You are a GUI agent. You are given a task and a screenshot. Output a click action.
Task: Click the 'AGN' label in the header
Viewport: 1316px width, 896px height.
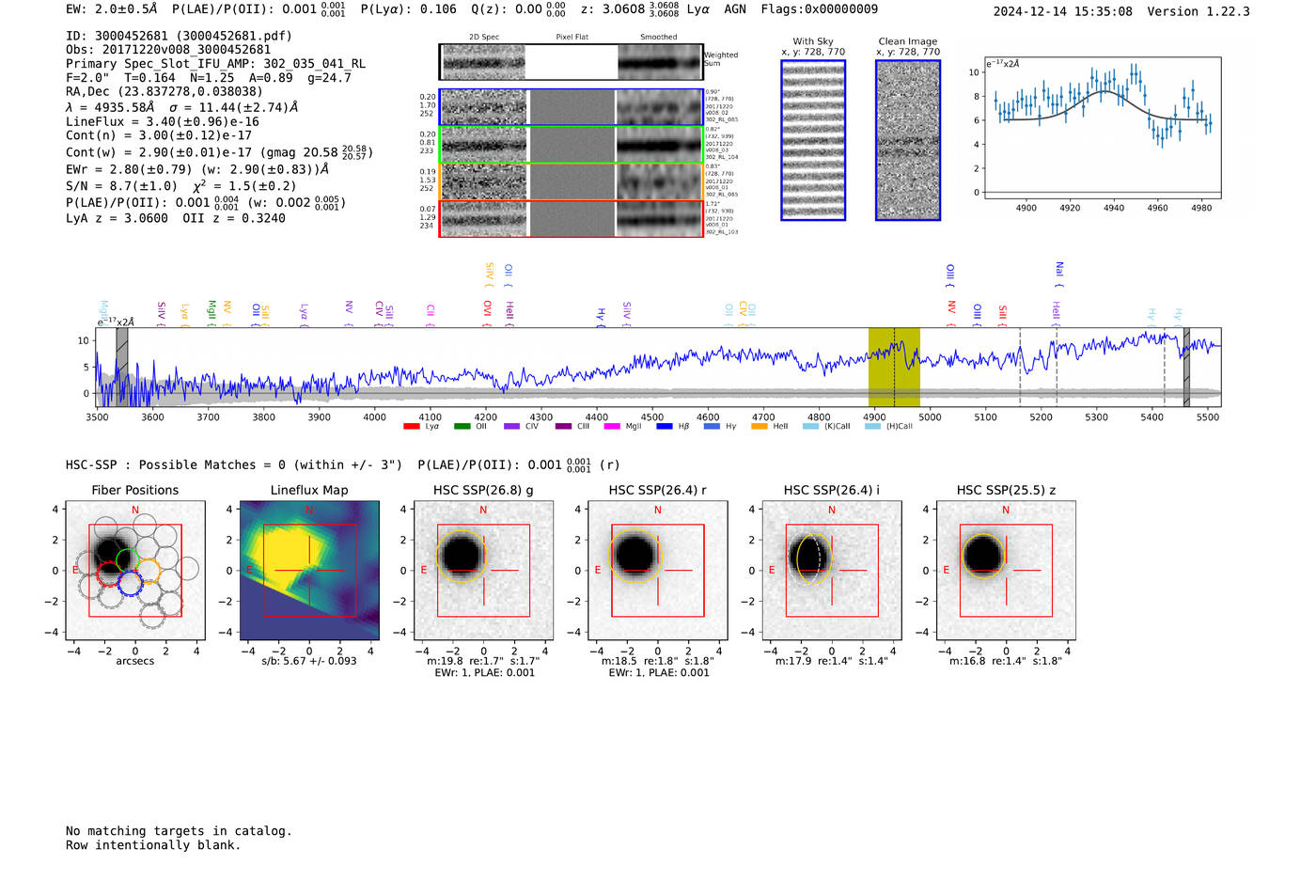tap(735, 8)
